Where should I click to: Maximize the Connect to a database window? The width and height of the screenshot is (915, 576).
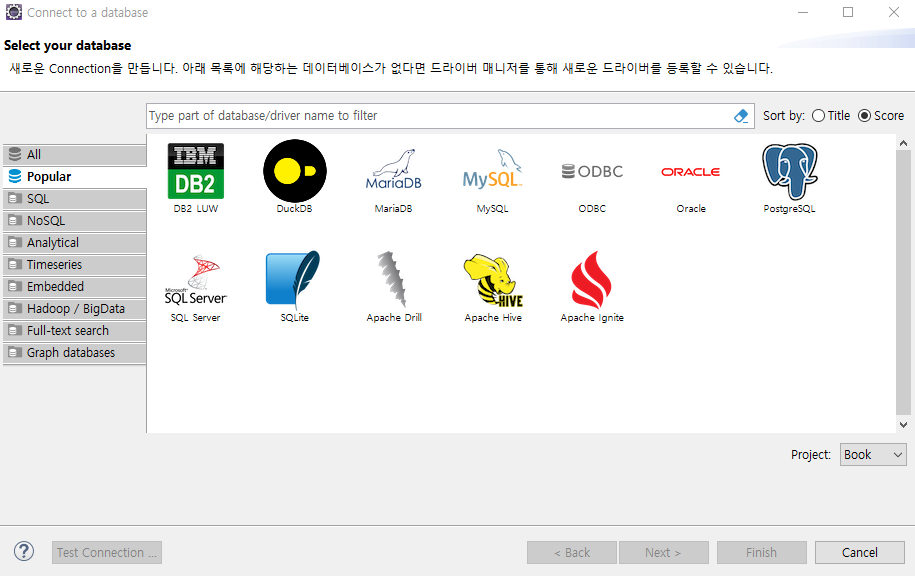848,12
